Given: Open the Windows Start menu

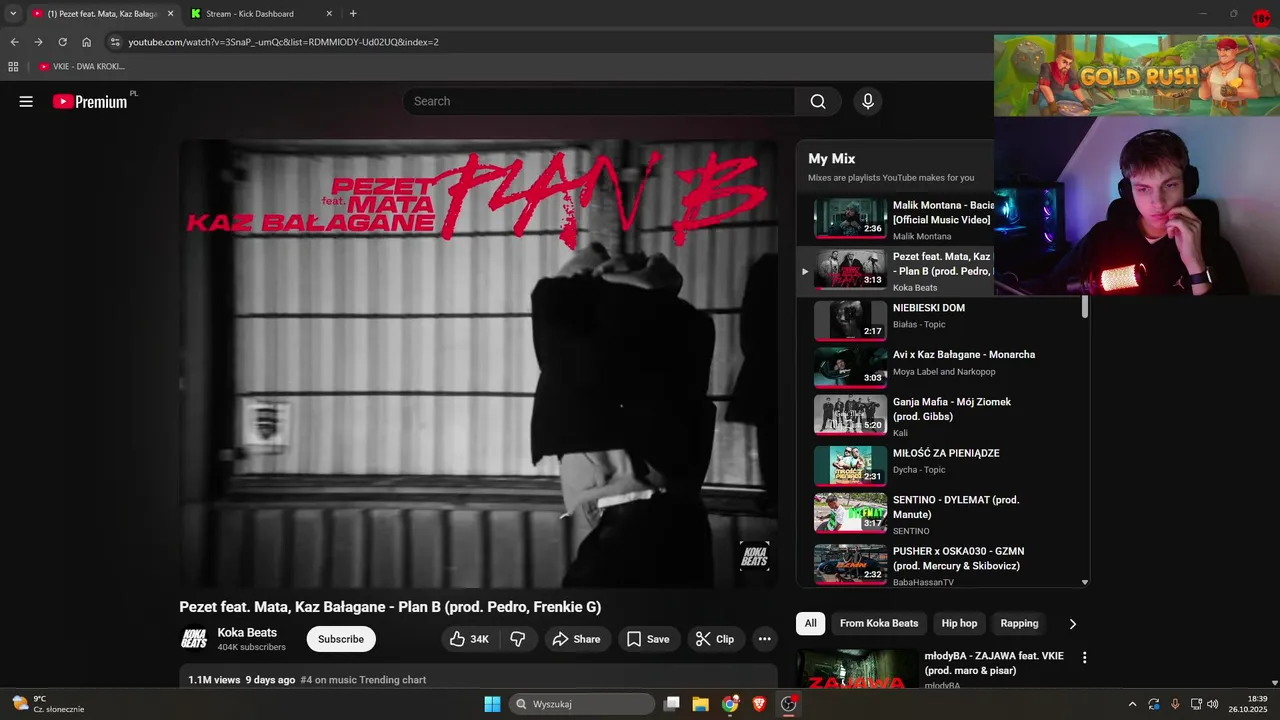Looking at the screenshot, I should pyautogui.click(x=492, y=704).
